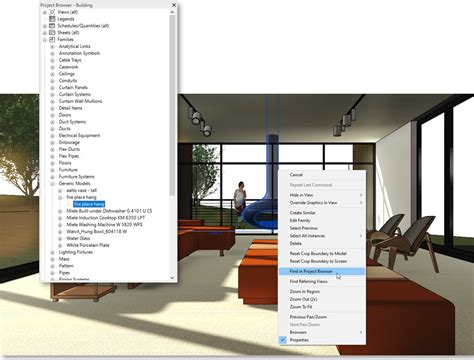Select the Entourage category

point(69,142)
